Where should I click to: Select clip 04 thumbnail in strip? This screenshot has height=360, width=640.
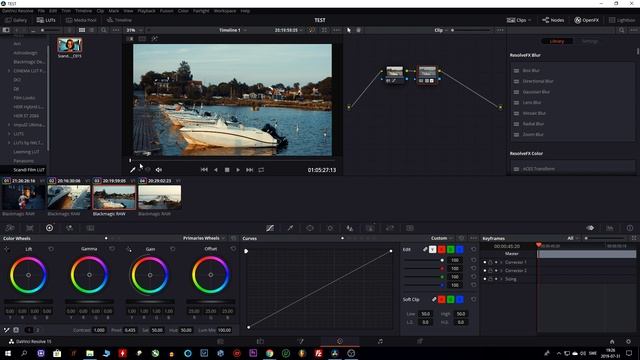tap(160, 197)
